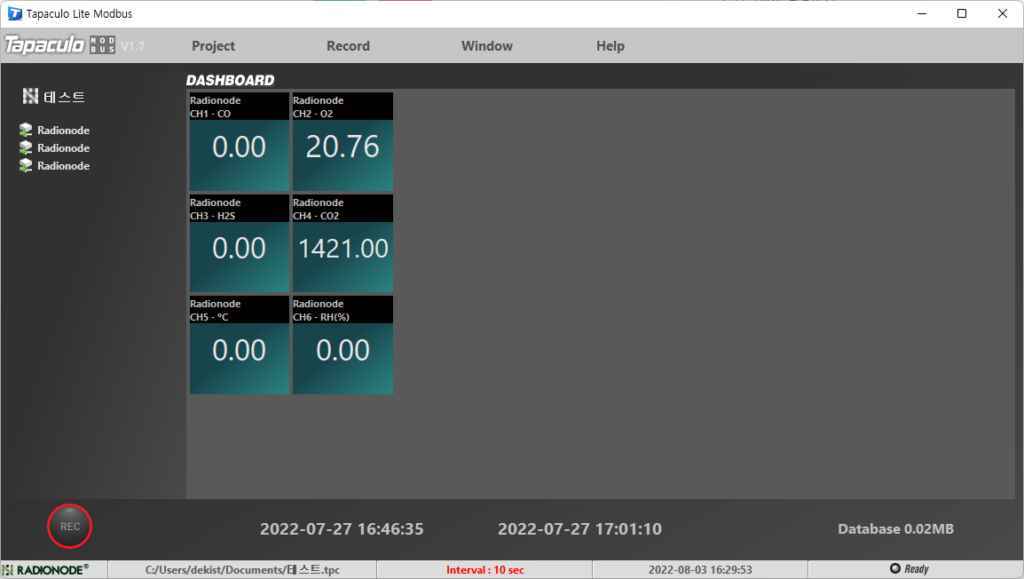Click the 2022-08-03 16:29:53 status bar clock
Screen dimensions: 1024x579
tap(700, 570)
